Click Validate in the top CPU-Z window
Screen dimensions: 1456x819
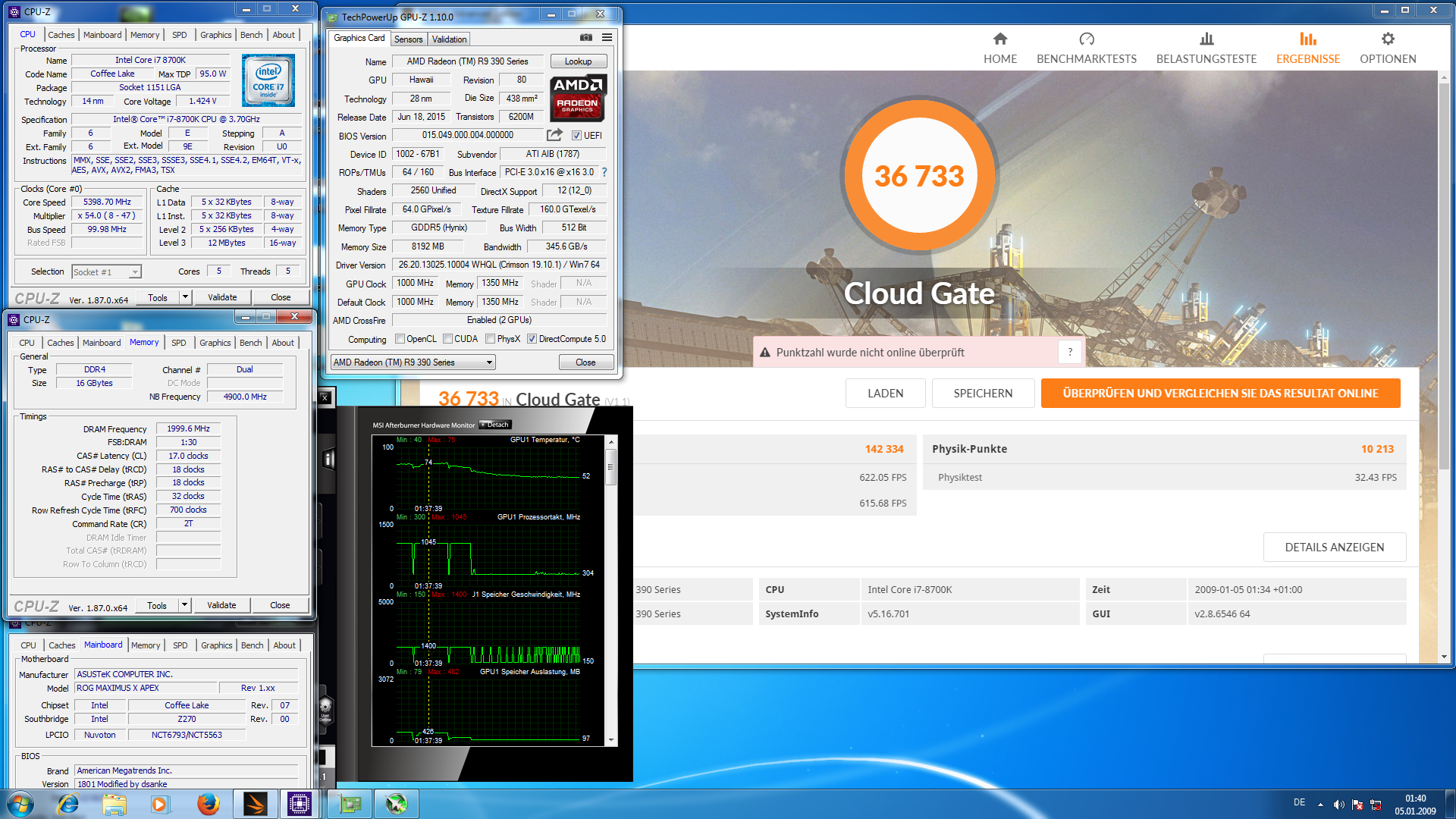coord(222,297)
